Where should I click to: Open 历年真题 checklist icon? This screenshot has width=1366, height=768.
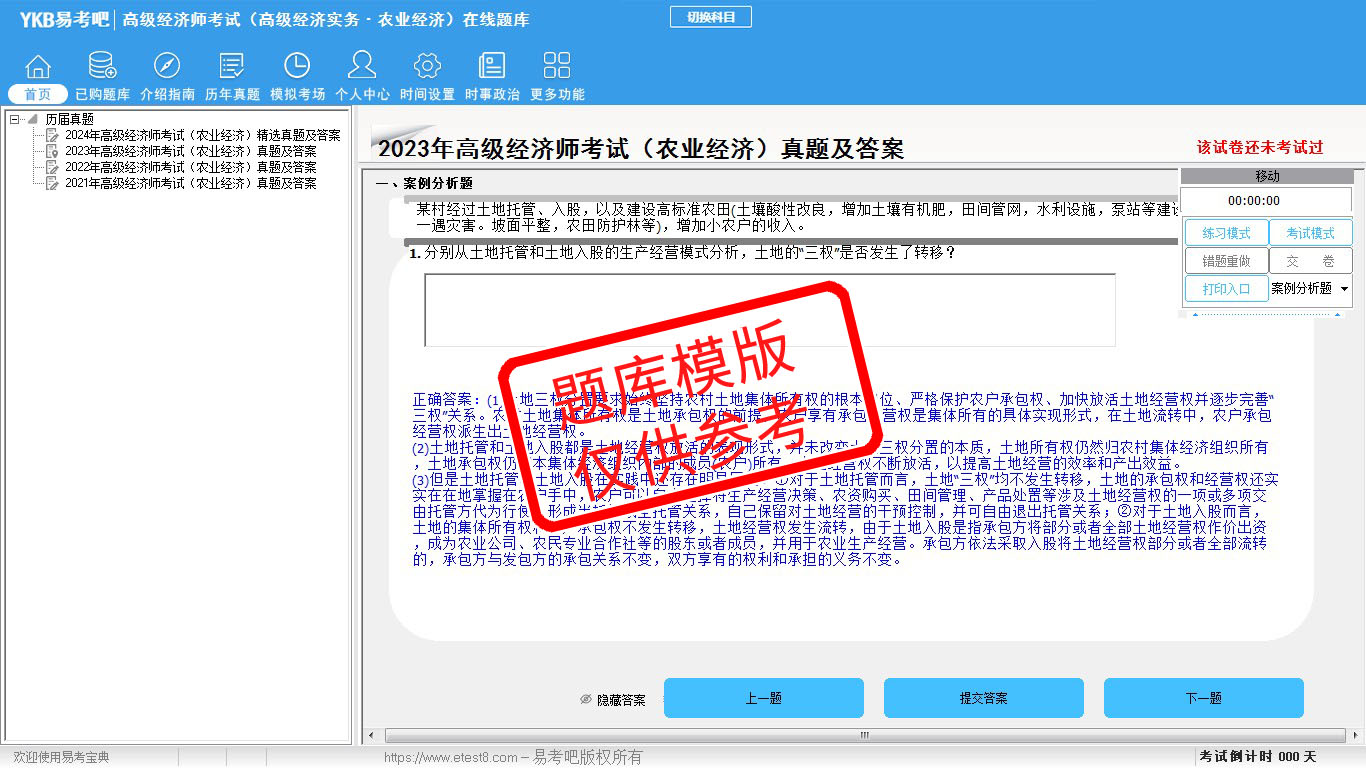pos(232,67)
